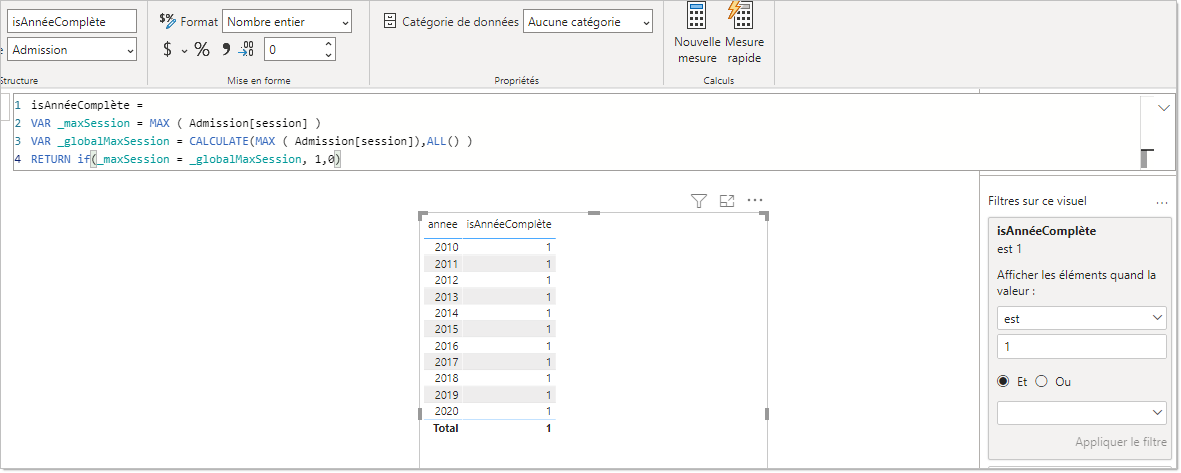Click the Total row label

pos(445,428)
